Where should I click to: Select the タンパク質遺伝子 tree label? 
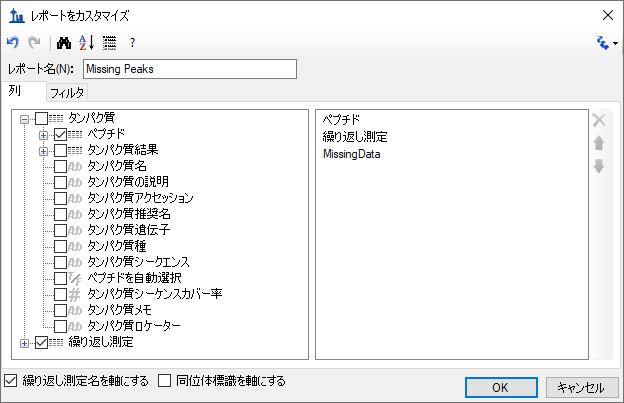[129, 230]
